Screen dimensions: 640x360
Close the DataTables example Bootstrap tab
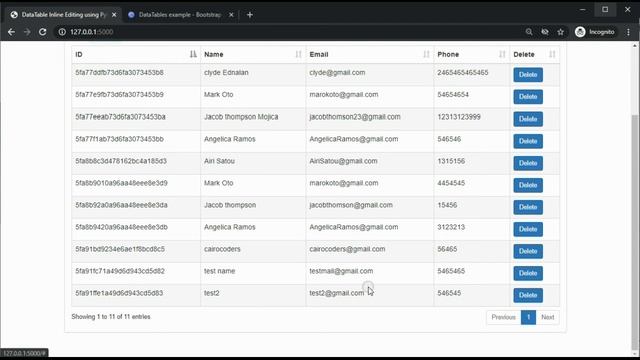[231, 15]
